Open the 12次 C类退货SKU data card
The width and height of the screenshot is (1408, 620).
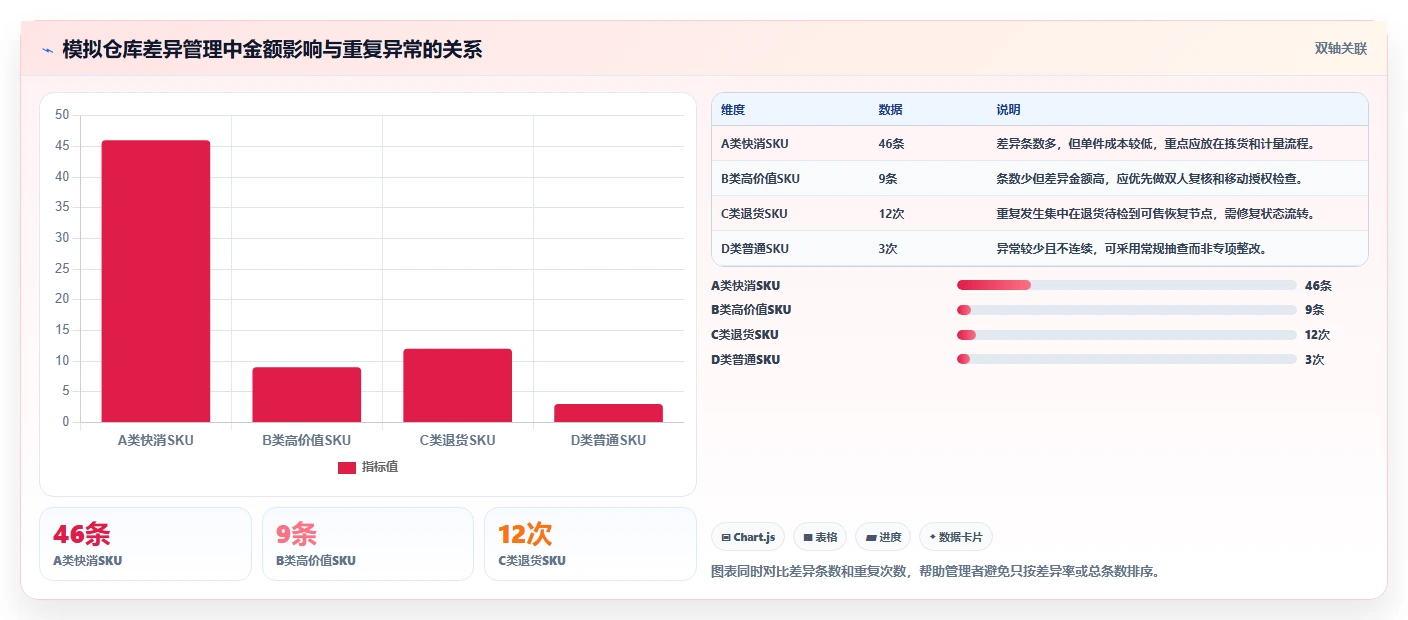[590, 544]
